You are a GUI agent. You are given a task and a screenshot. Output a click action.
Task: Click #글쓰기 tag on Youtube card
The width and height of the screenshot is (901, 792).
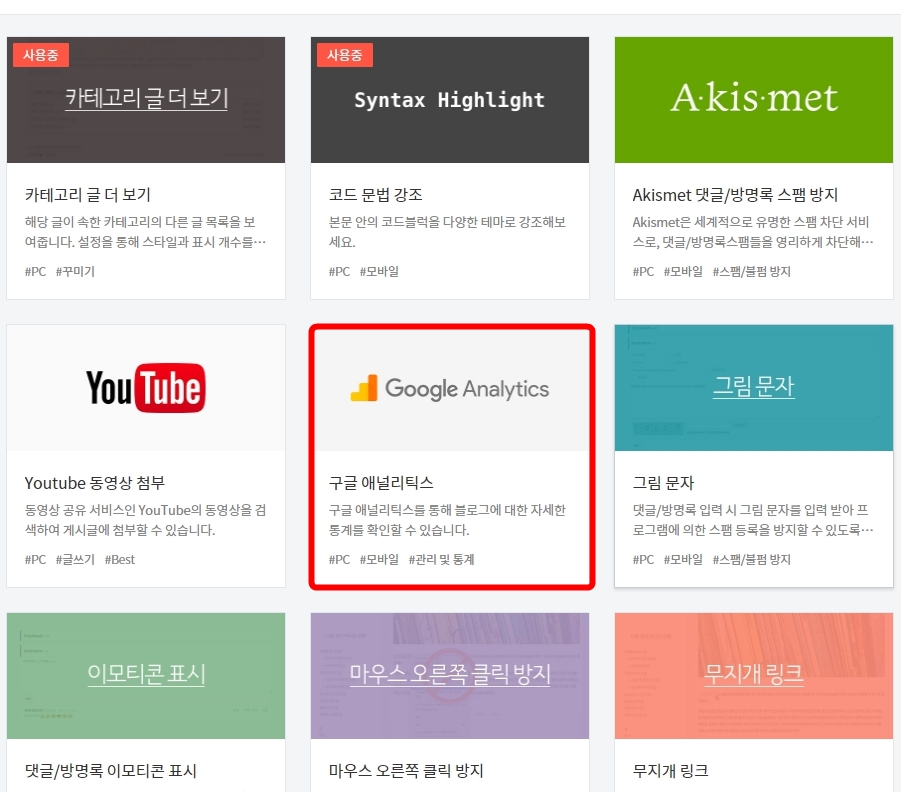click(75, 559)
